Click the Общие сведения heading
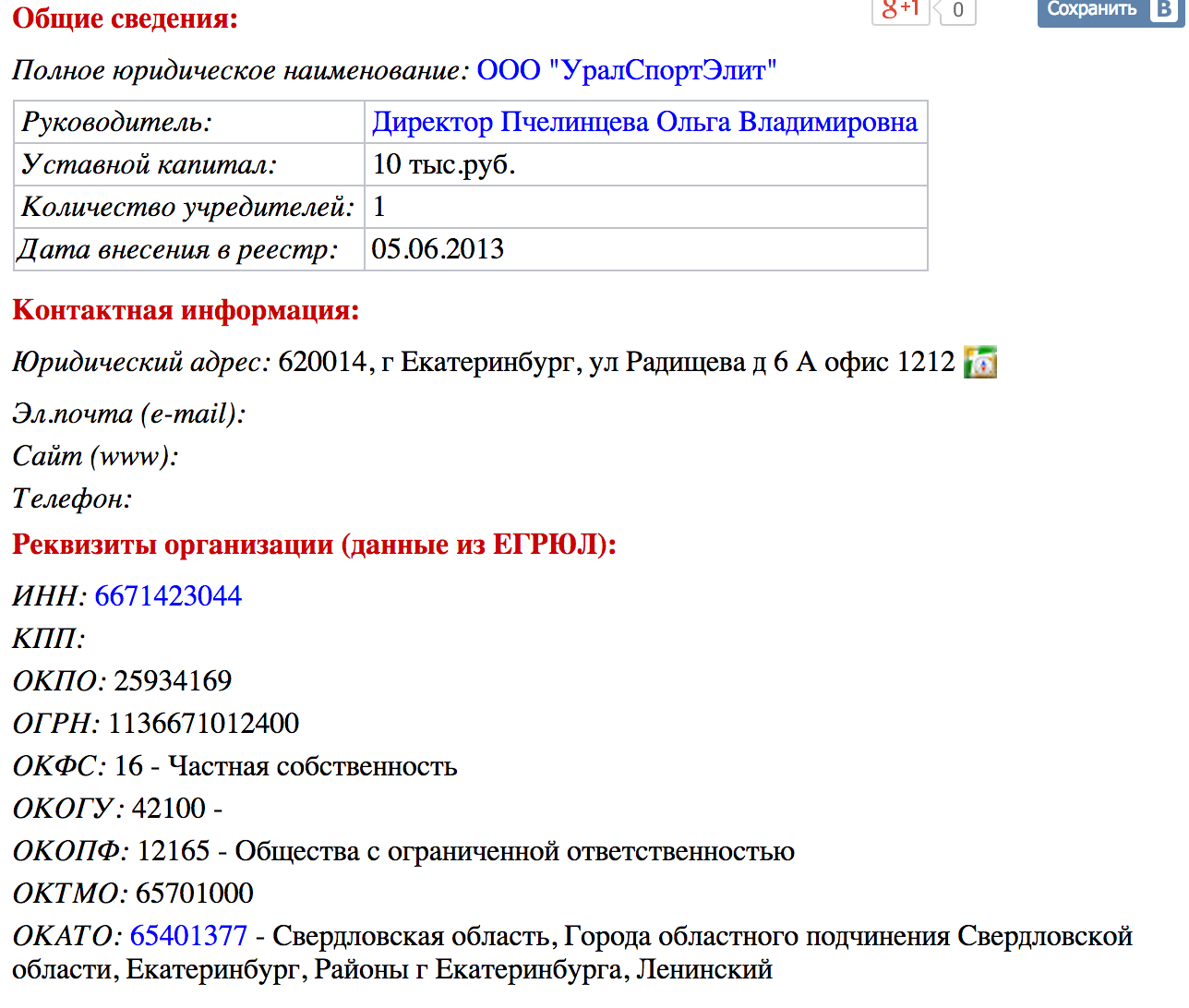Screen dimensions: 1189x1008 coord(126,18)
